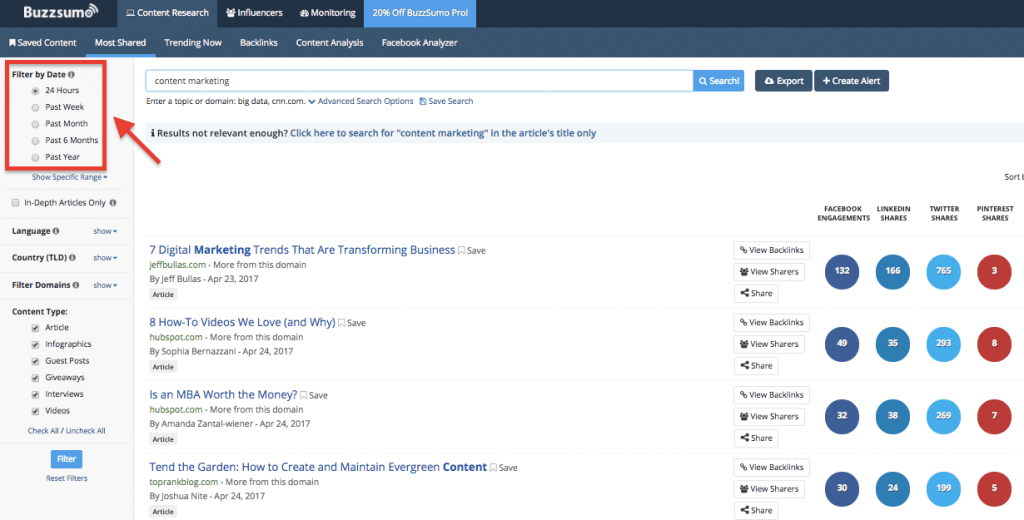
Task: Switch to the Trending Now tab
Action: pos(193,42)
